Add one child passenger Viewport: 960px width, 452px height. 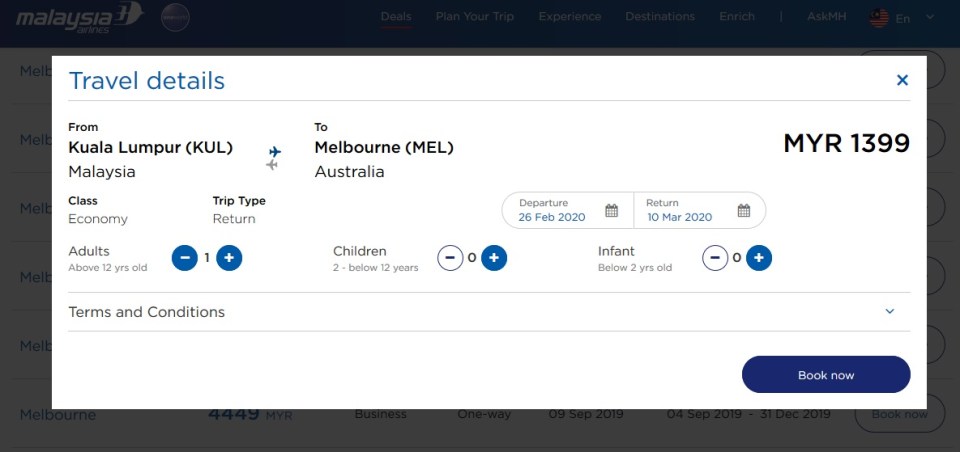tap(494, 258)
